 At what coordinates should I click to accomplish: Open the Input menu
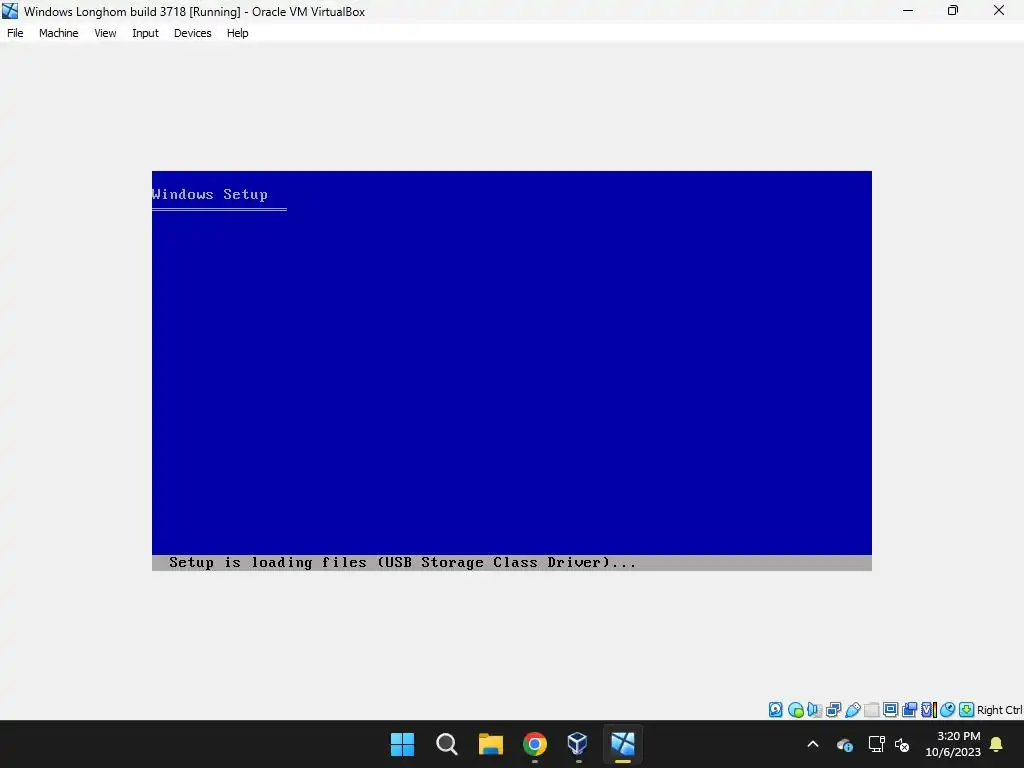[145, 33]
